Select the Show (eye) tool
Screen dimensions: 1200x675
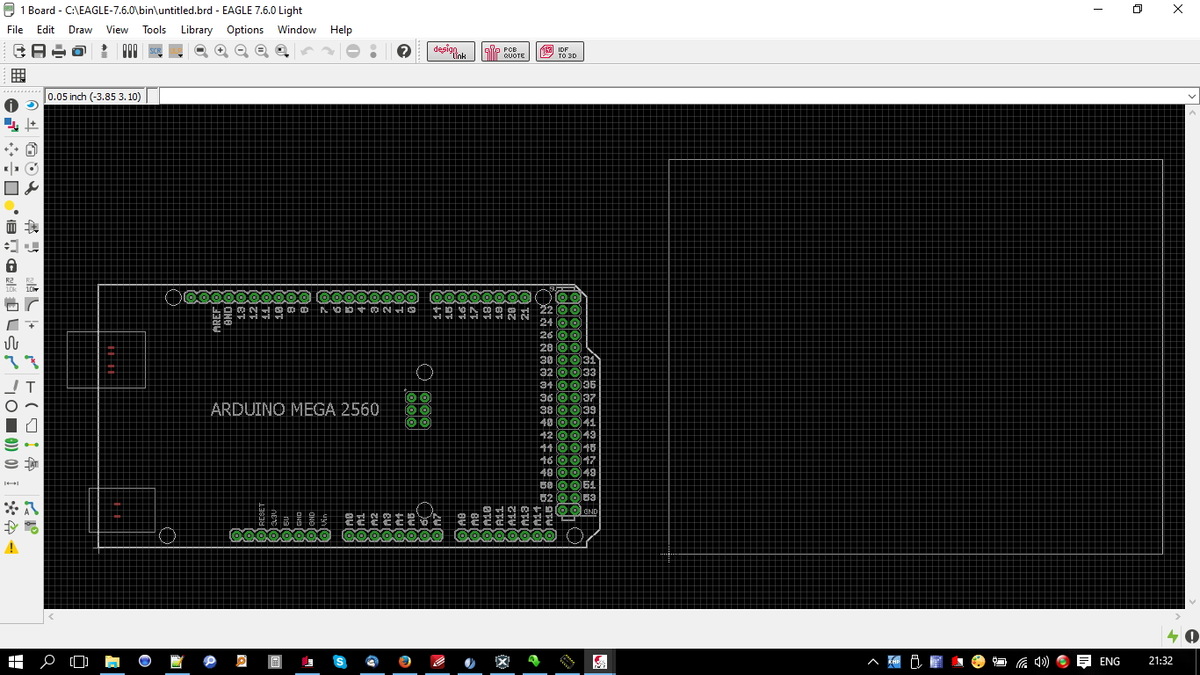pyautogui.click(x=31, y=104)
